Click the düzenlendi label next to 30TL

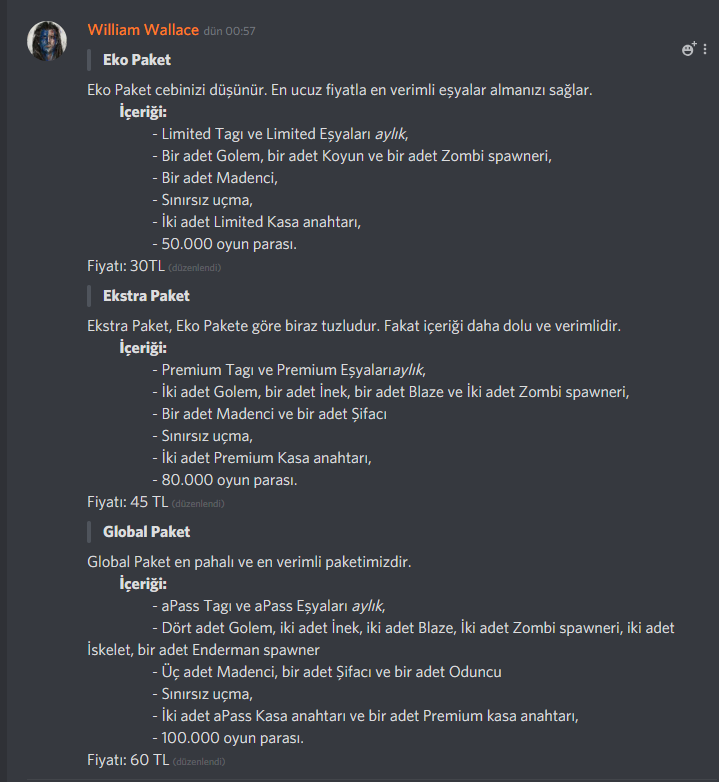194,268
